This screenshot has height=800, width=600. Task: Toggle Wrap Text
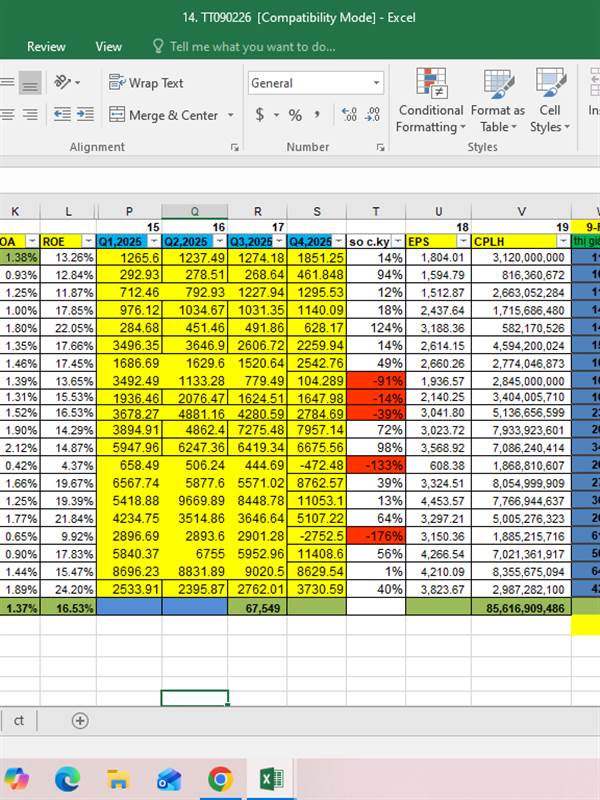tap(146, 83)
